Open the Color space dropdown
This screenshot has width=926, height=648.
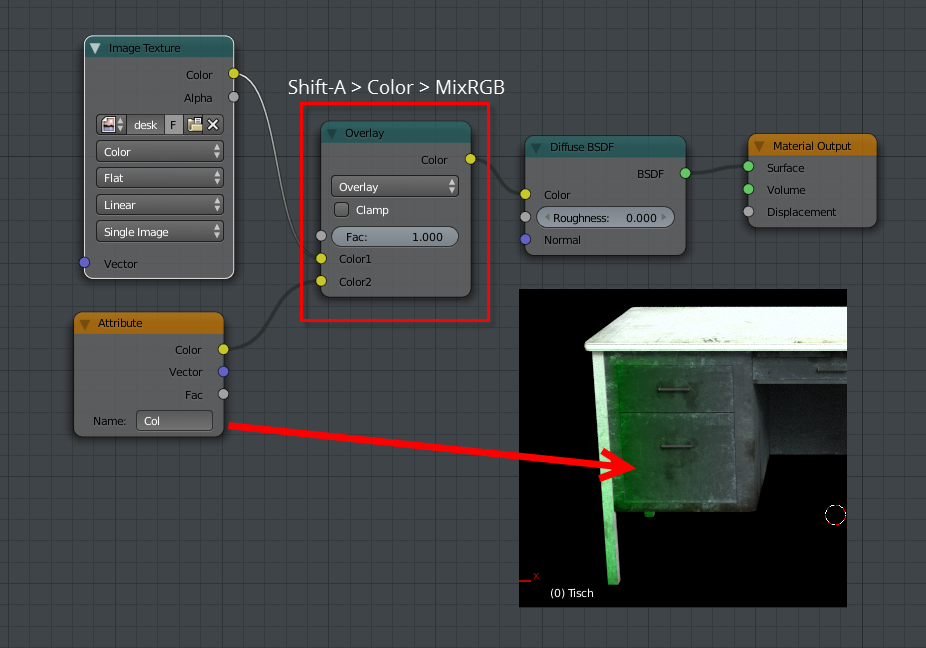[x=159, y=152]
